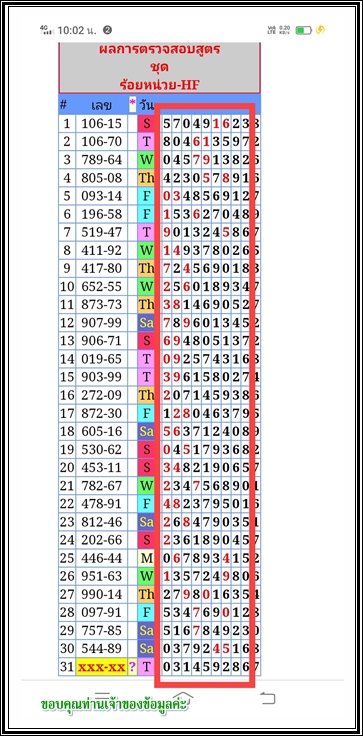Select number cell 097-91
The height and width of the screenshot is (736, 363).
101,612
